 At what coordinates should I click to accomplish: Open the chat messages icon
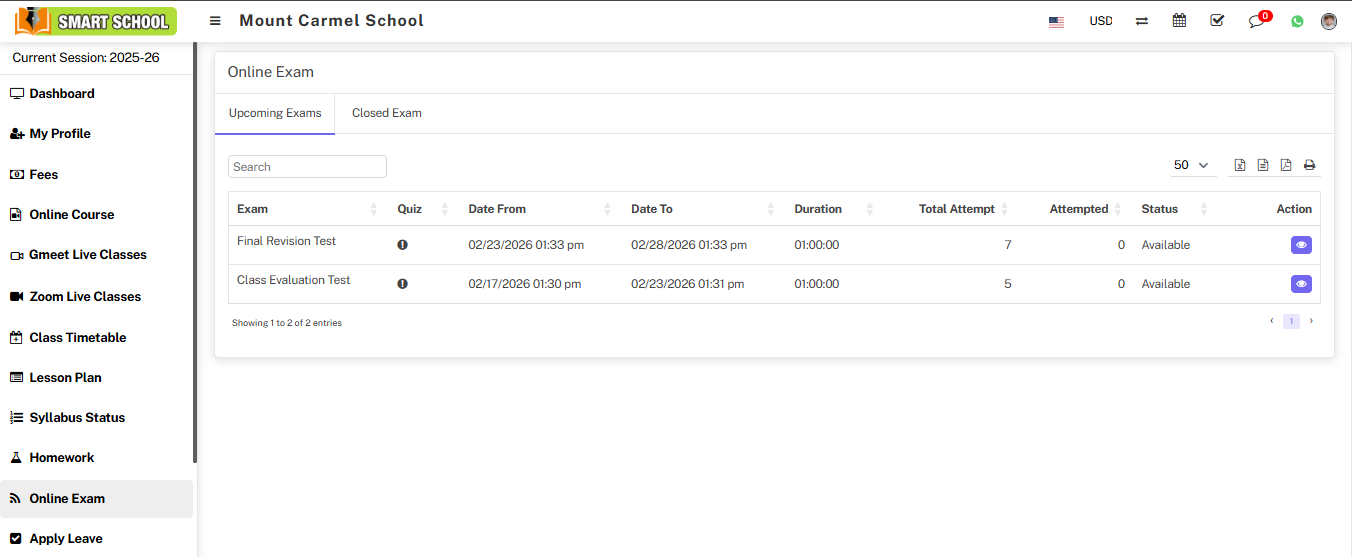(x=1257, y=21)
